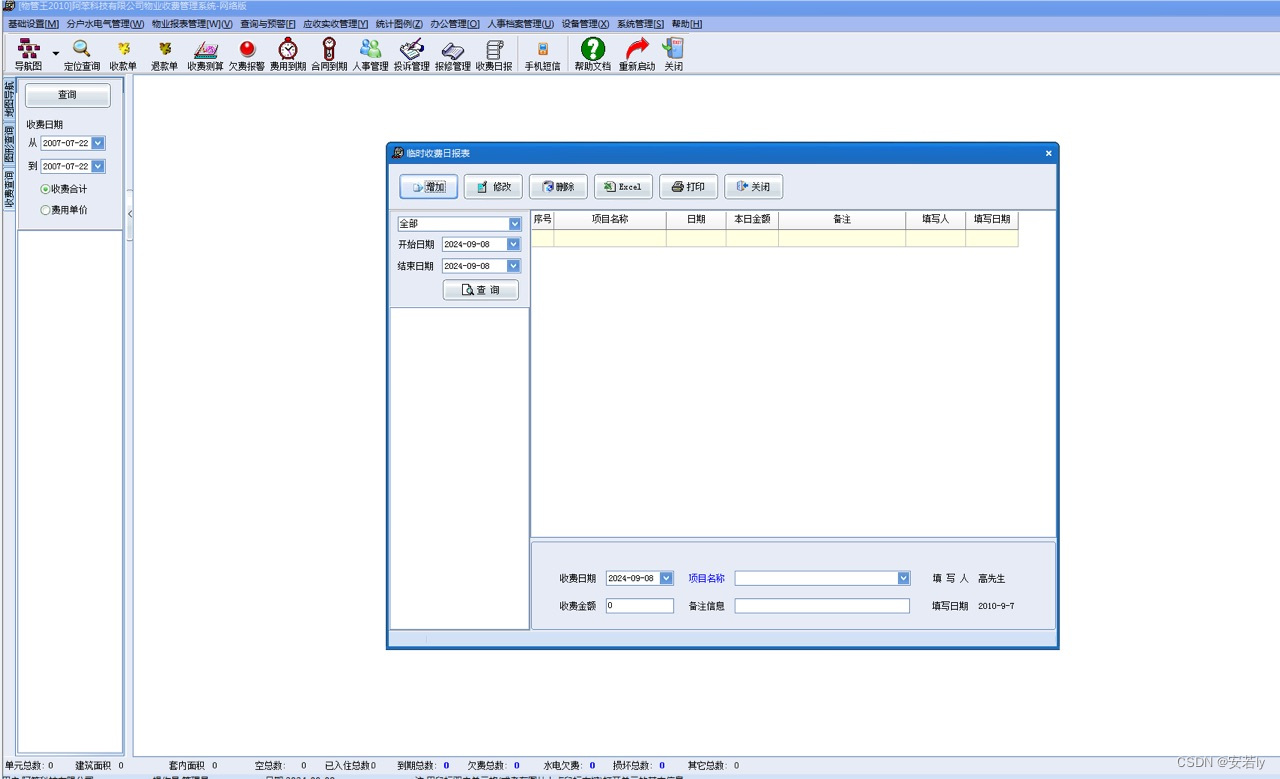Click the 备注信息 input field
The width and height of the screenshot is (1280, 779).
(822, 606)
